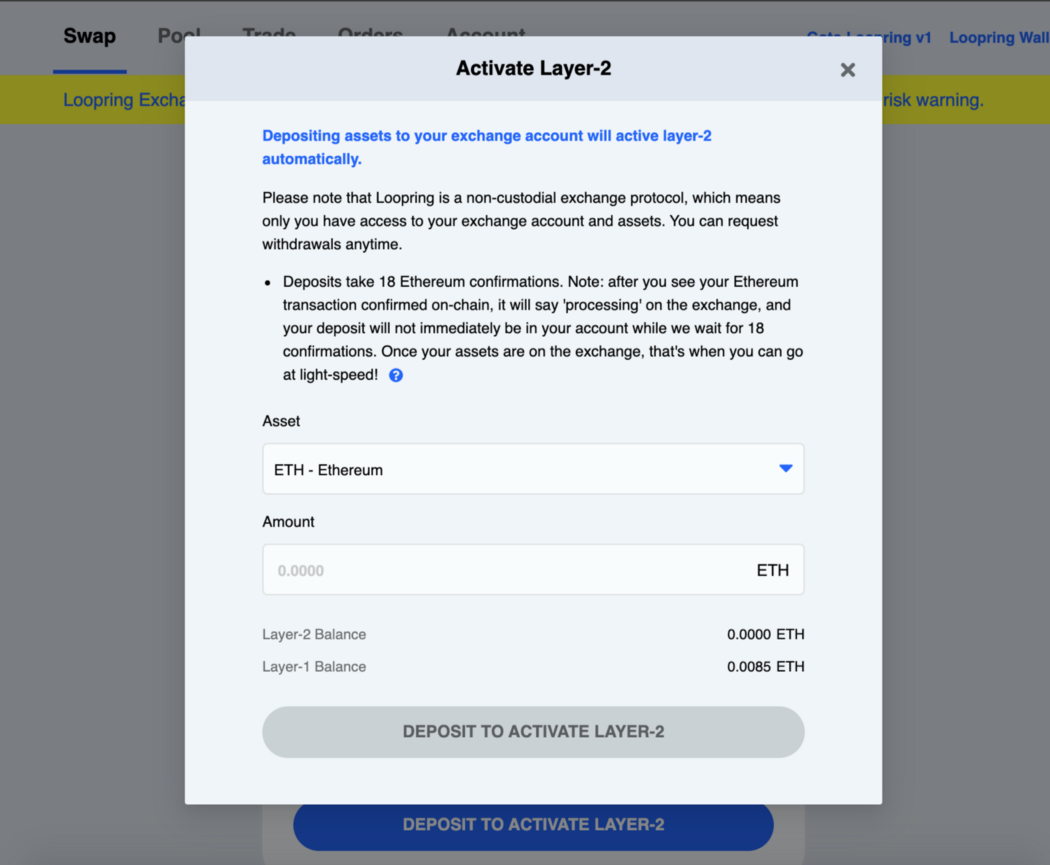The image size is (1050, 865).
Task: Click the Layer-2 Balance value 0.0000 ETH
Action: pos(765,634)
